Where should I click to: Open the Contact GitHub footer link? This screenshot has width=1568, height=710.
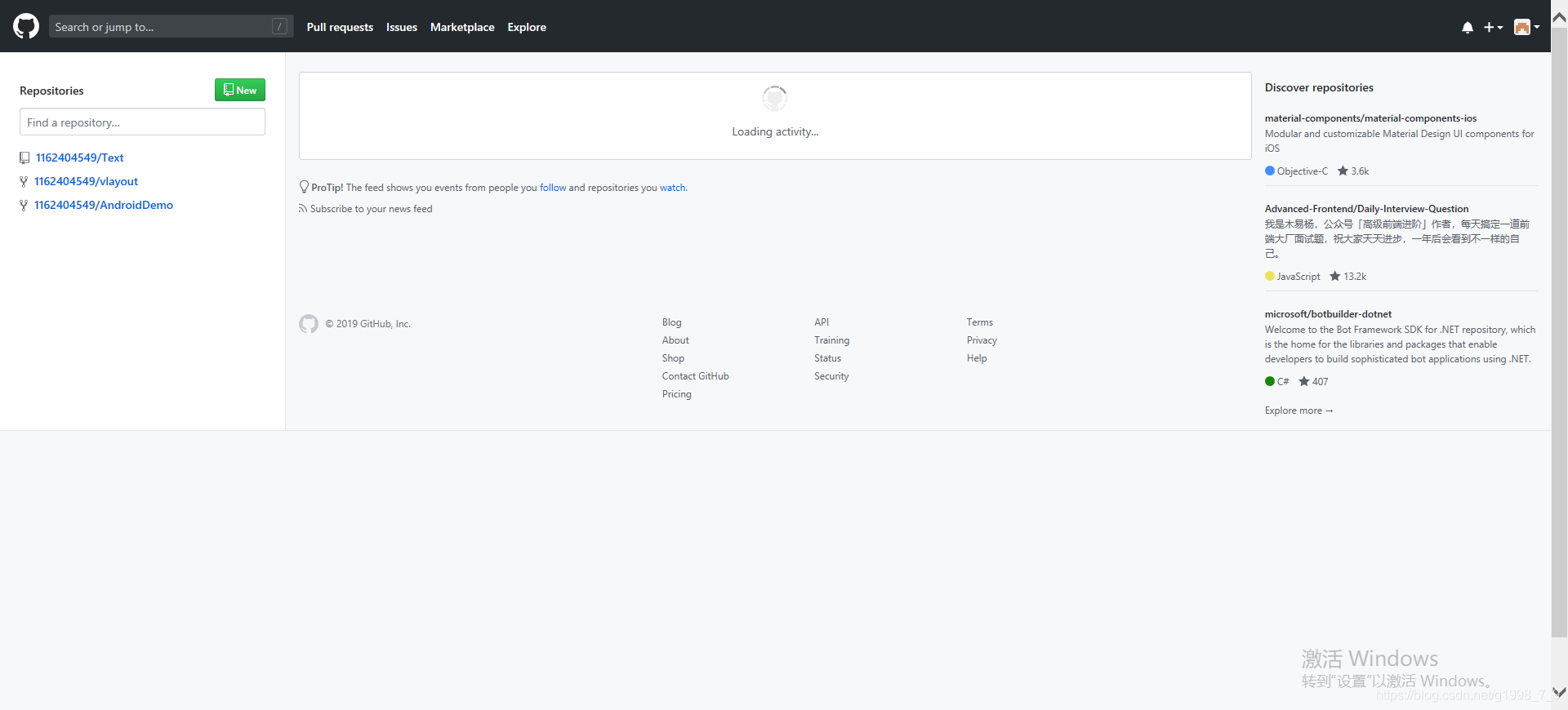pyautogui.click(x=696, y=376)
